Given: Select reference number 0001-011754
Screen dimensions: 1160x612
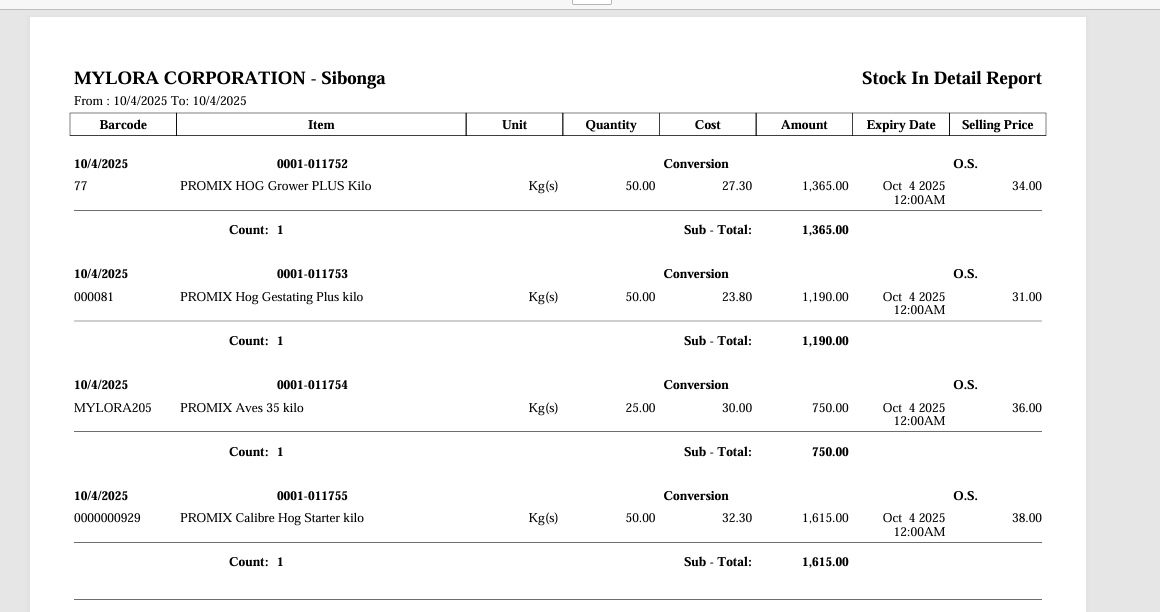Looking at the screenshot, I should tap(312, 385).
